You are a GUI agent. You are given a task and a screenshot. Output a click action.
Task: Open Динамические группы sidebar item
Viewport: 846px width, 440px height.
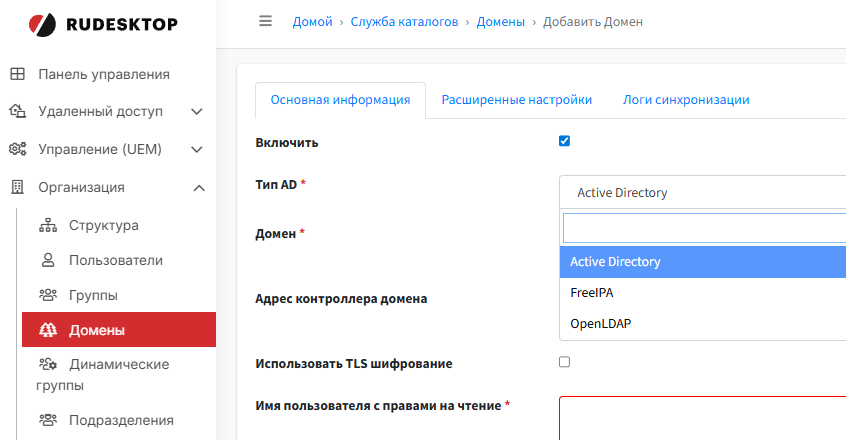click(103, 375)
